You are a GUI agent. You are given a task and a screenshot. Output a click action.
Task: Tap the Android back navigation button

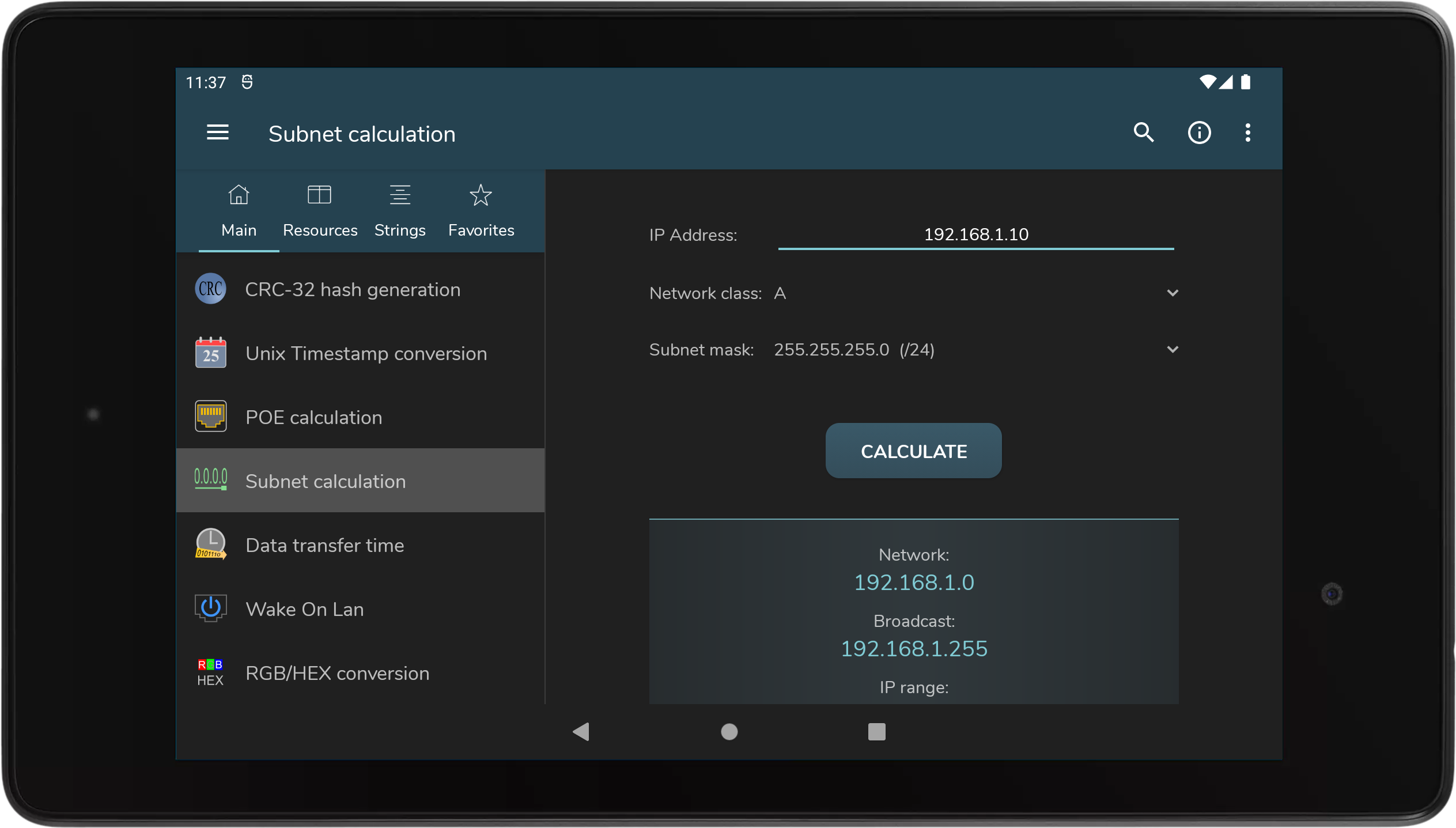[581, 732]
